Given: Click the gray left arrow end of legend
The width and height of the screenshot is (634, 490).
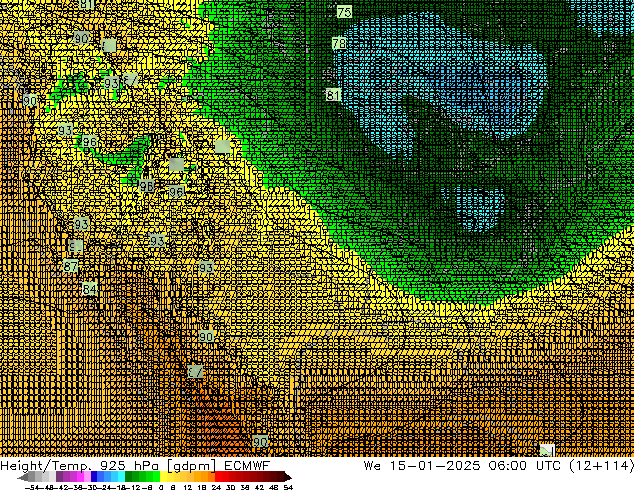Looking at the screenshot, I should (23, 477).
